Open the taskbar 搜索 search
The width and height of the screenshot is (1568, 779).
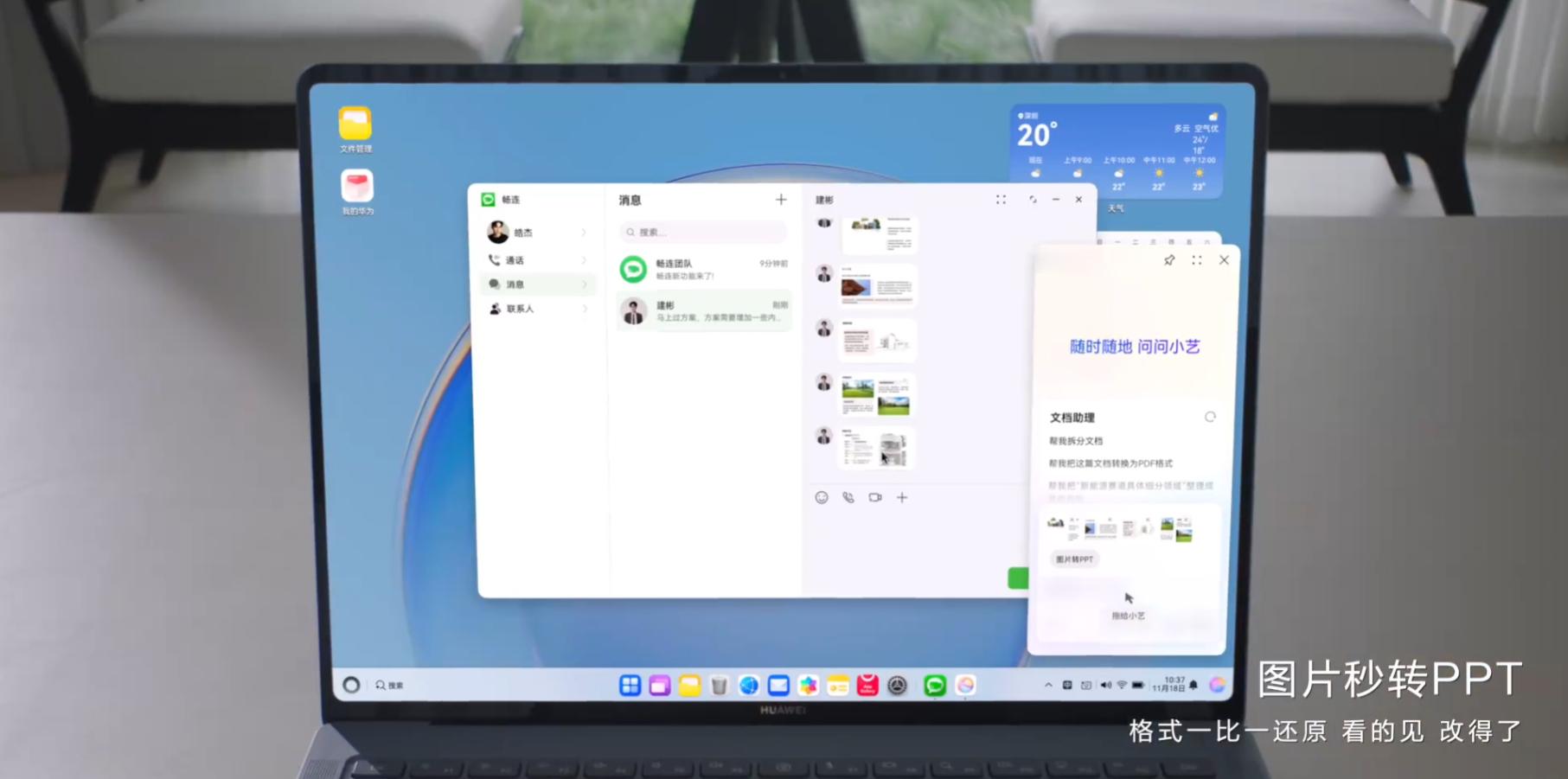(x=389, y=685)
